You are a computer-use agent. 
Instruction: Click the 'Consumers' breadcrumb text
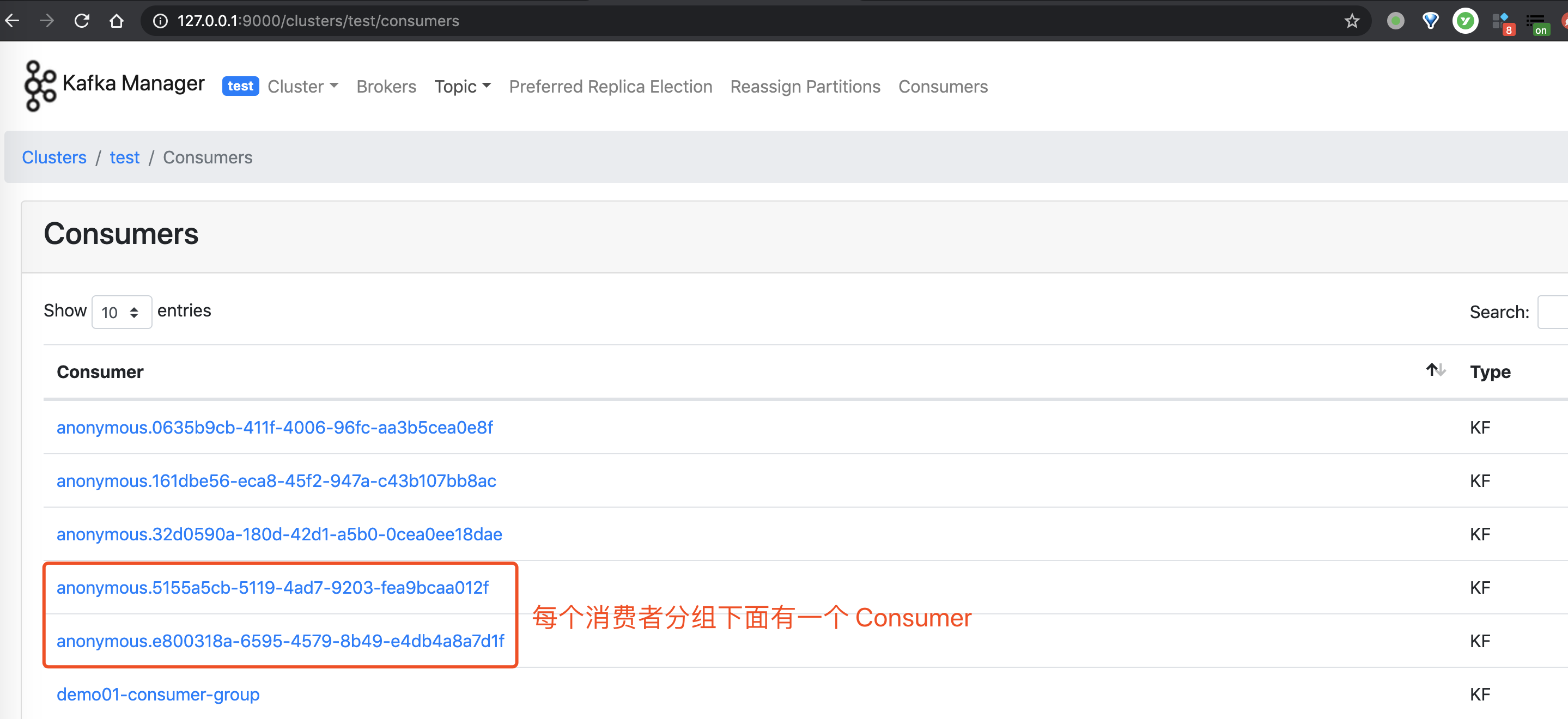coord(208,157)
